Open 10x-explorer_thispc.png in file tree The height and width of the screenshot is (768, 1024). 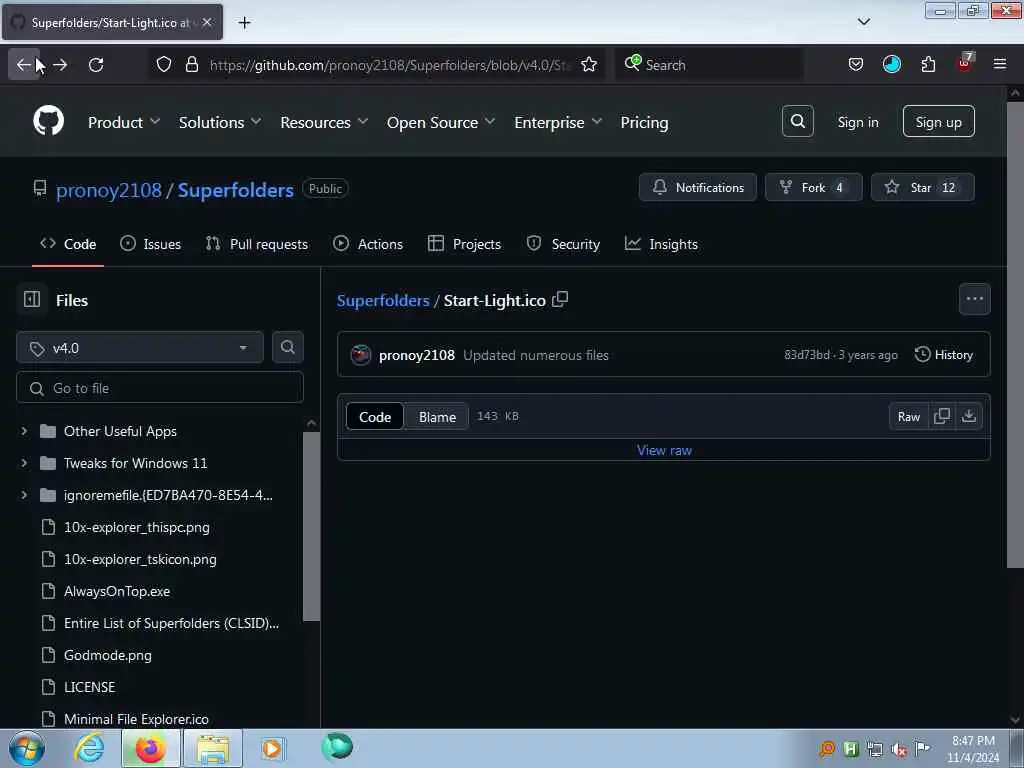click(136, 527)
